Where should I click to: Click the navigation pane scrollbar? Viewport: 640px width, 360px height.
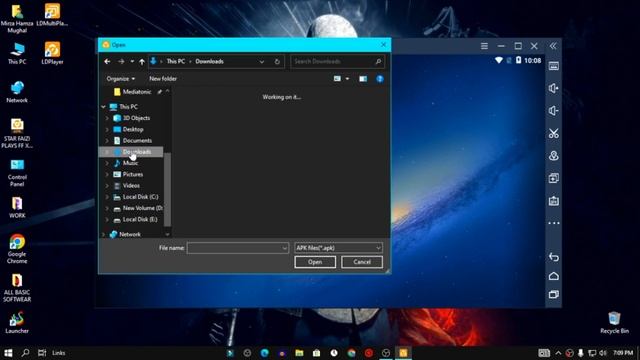point(167,189)
